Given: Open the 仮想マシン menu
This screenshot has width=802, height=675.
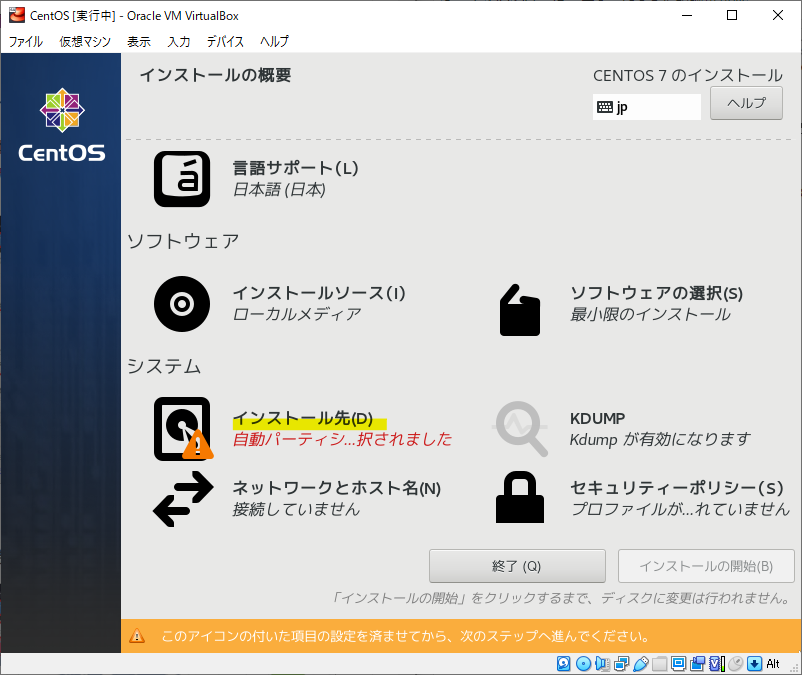Looking at the screenshot, I should click(x=85, y=42).
